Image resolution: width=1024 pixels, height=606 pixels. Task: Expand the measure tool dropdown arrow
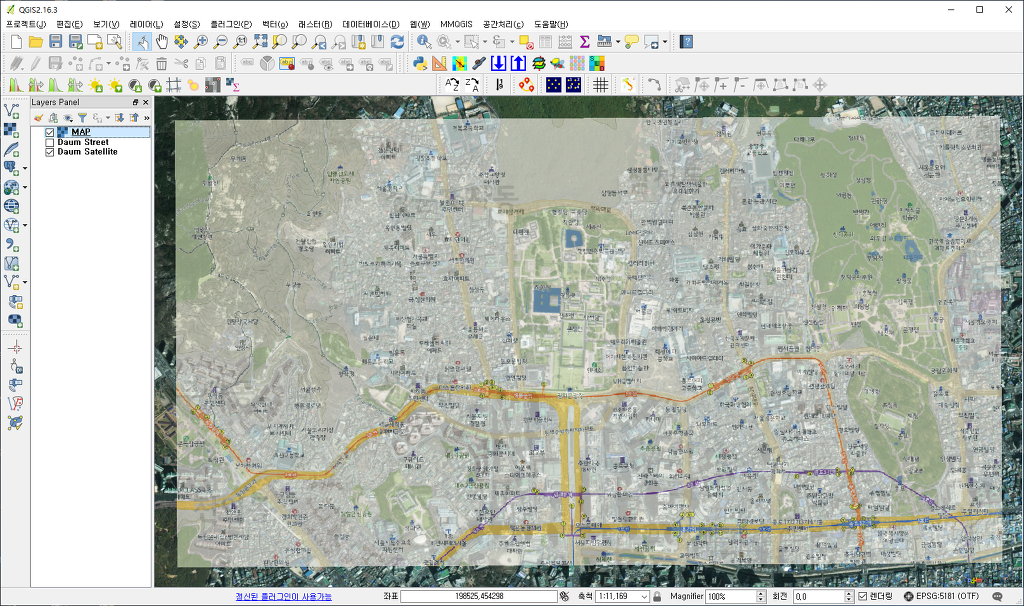tap(618, 42)
